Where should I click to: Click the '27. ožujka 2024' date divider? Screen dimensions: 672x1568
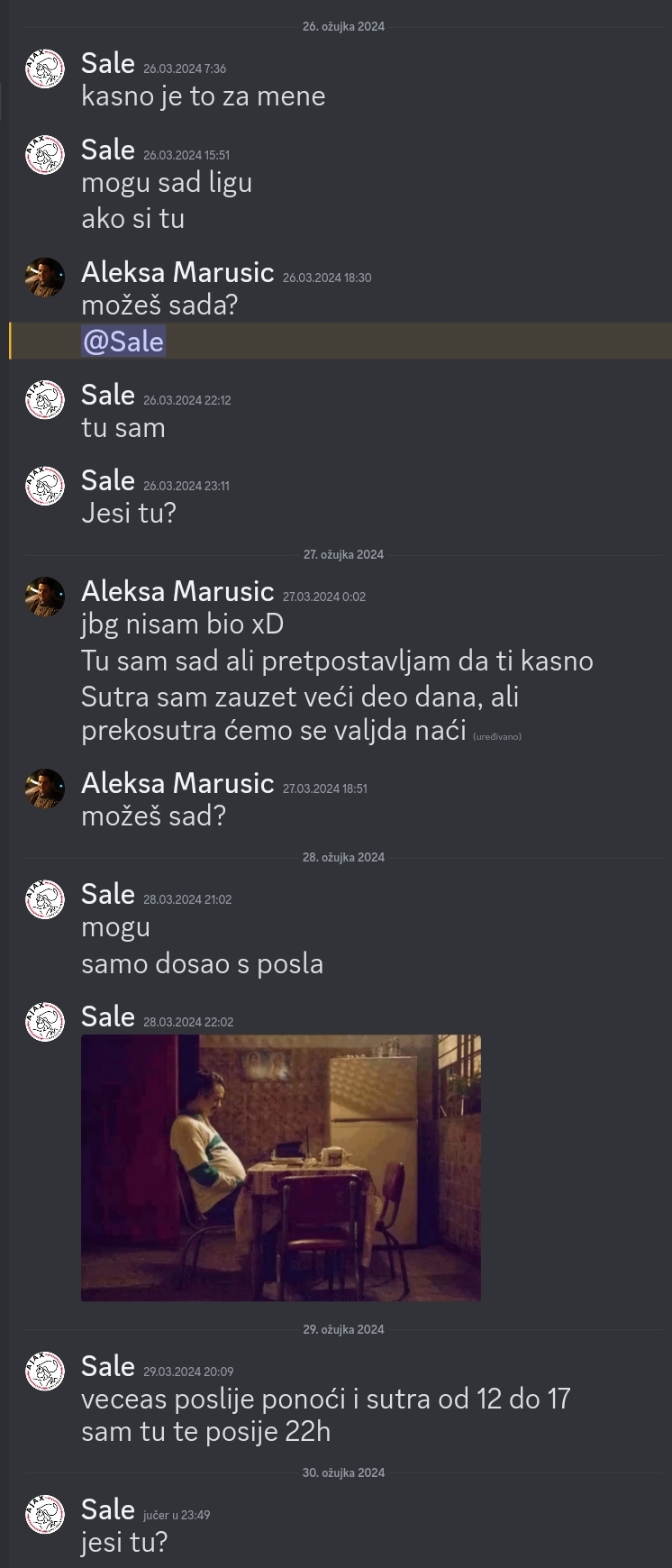point(343,554)
